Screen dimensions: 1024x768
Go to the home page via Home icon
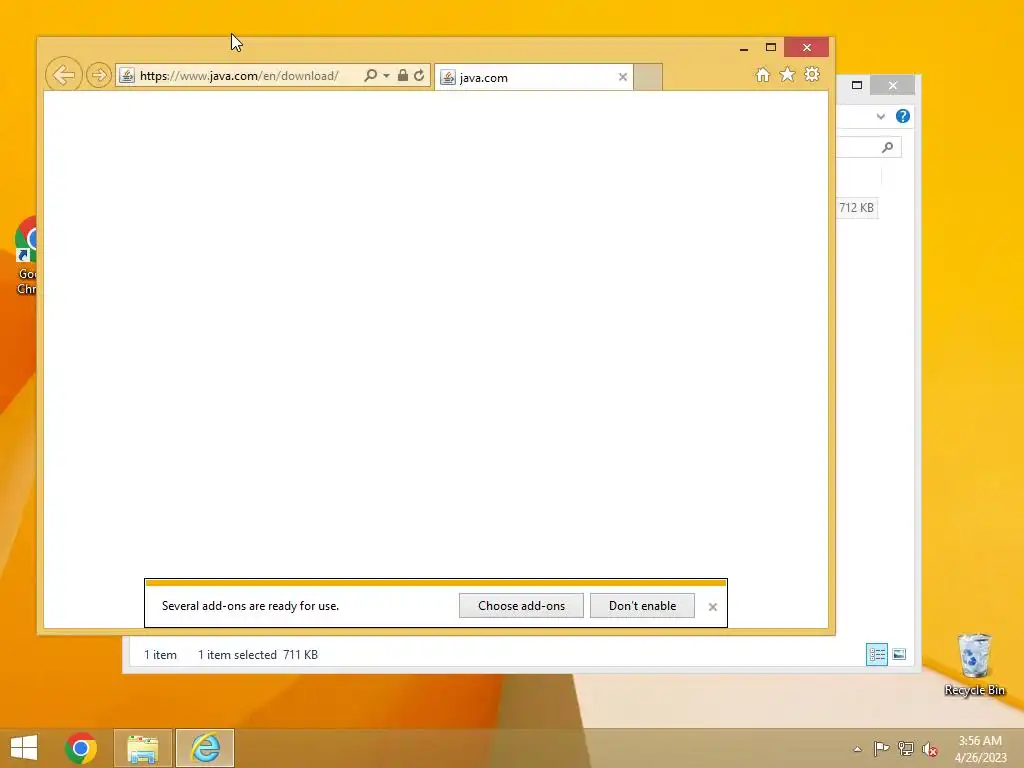[762, 74]
